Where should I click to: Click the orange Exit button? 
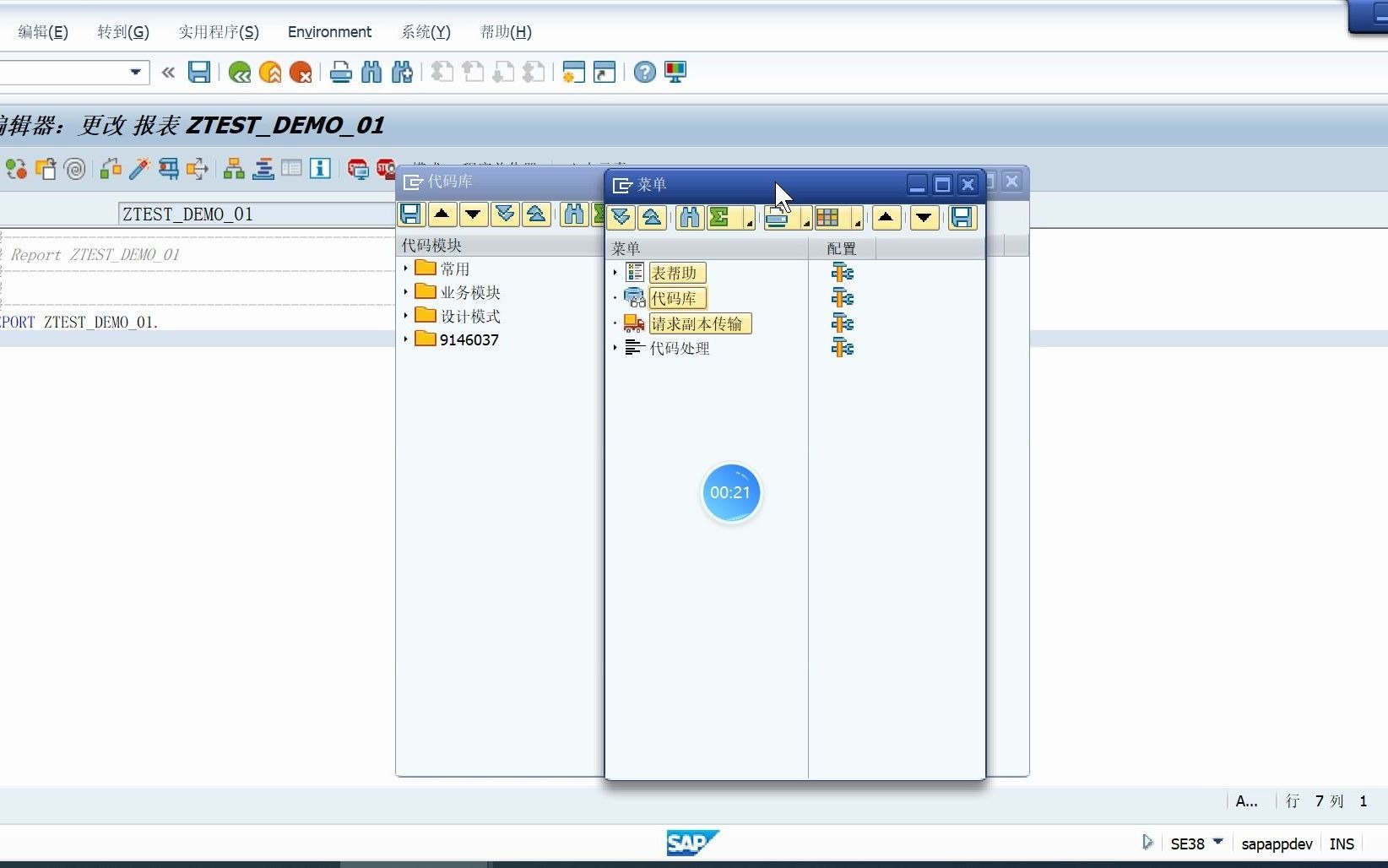coord(270,73)
